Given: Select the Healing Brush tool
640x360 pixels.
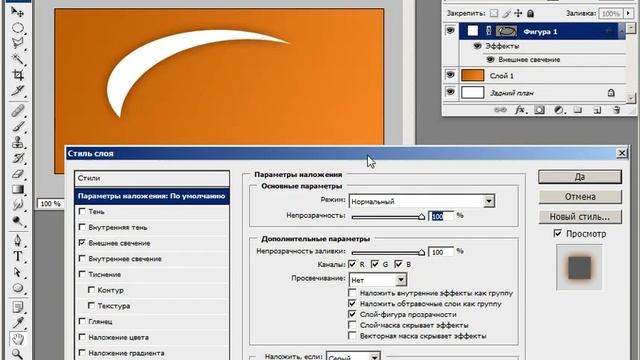Looking at the screenshot, I should [x=18, y=111].
